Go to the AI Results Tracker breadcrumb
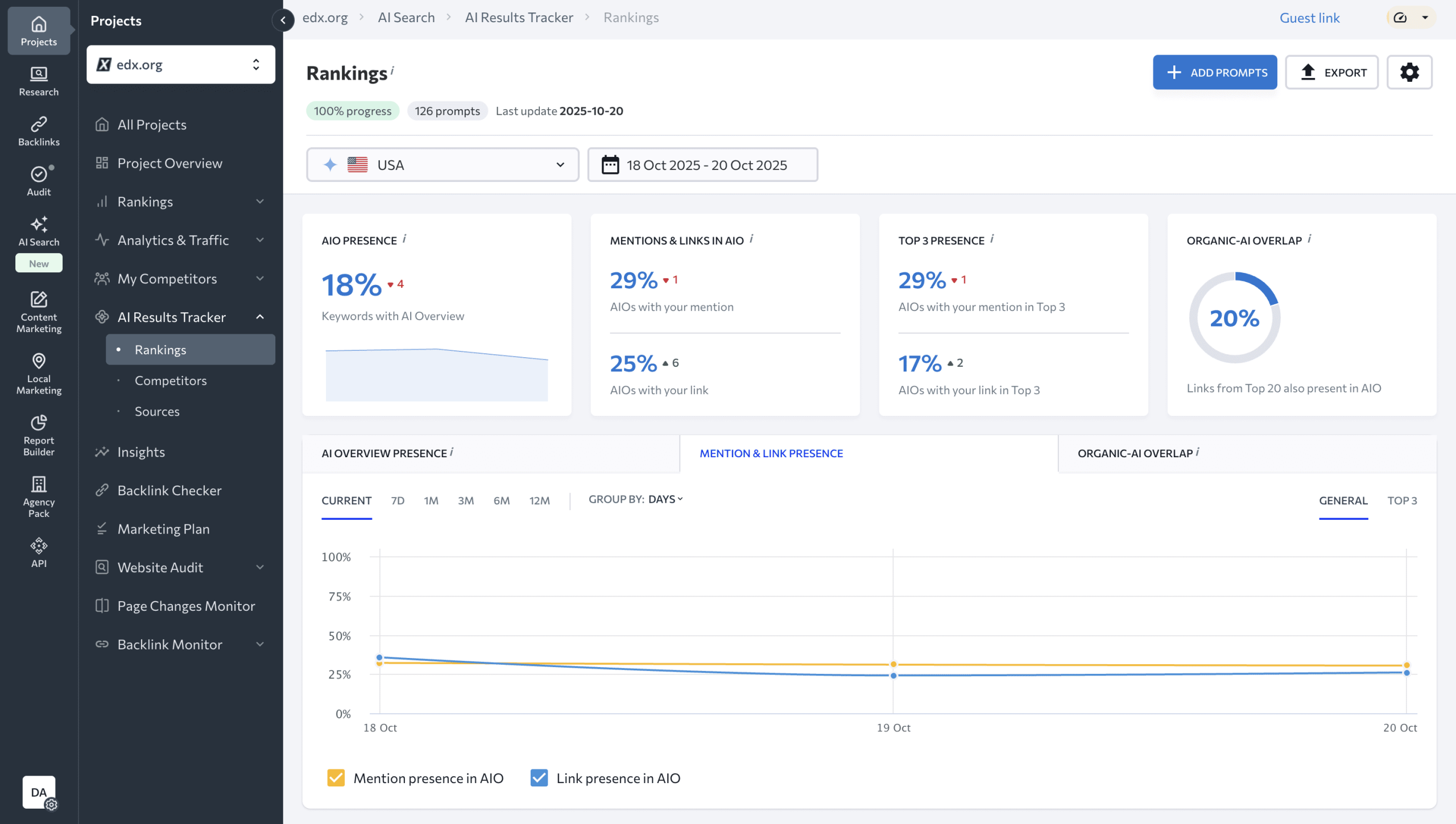 pos(519,18)
